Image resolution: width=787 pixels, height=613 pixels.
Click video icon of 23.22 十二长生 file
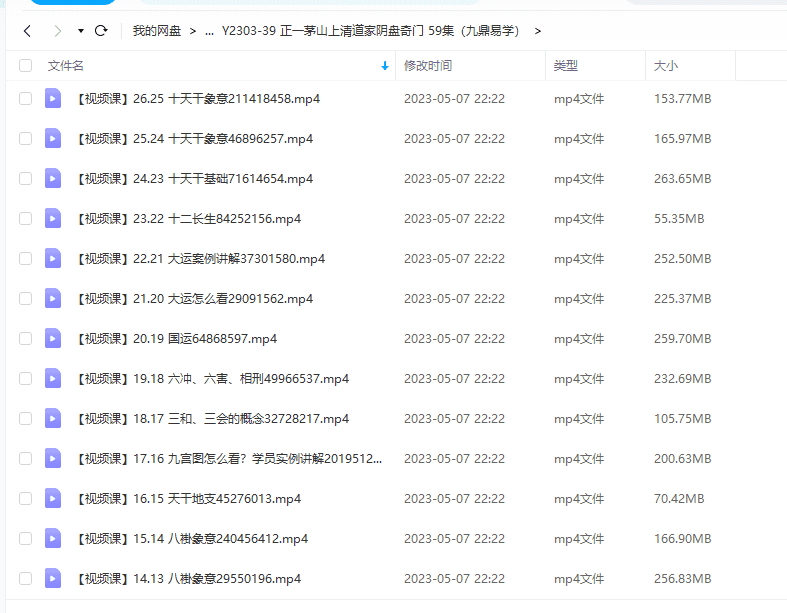(x=53, y=218)
